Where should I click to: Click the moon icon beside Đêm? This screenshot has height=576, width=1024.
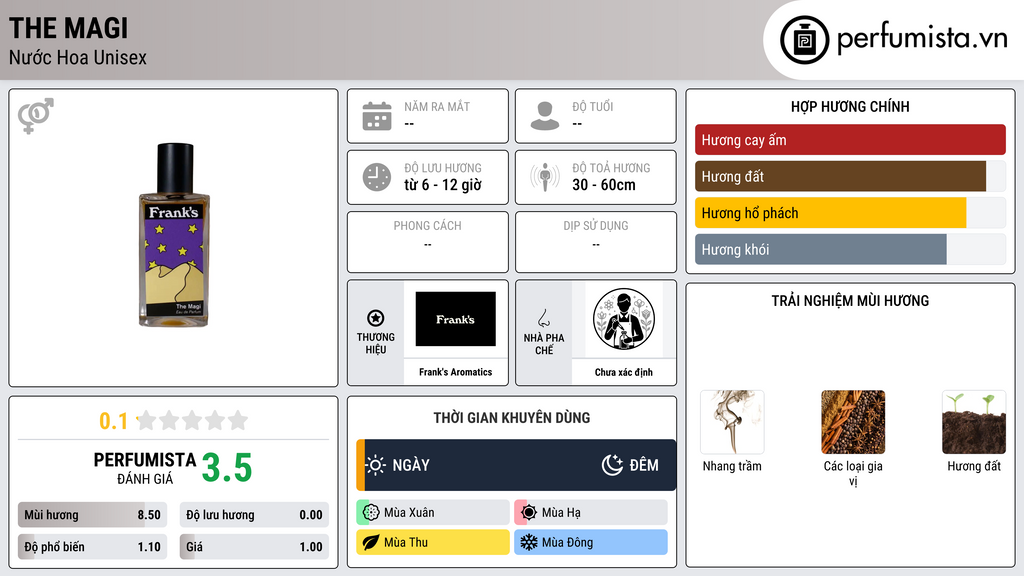click(612, 465)
